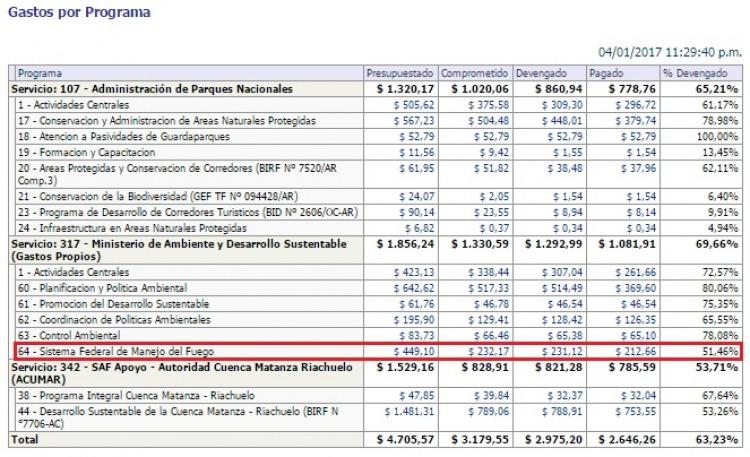Select the 100,00% devengado percentage
The width and height of the screenshot is (750, 457).
click(717, 136)
